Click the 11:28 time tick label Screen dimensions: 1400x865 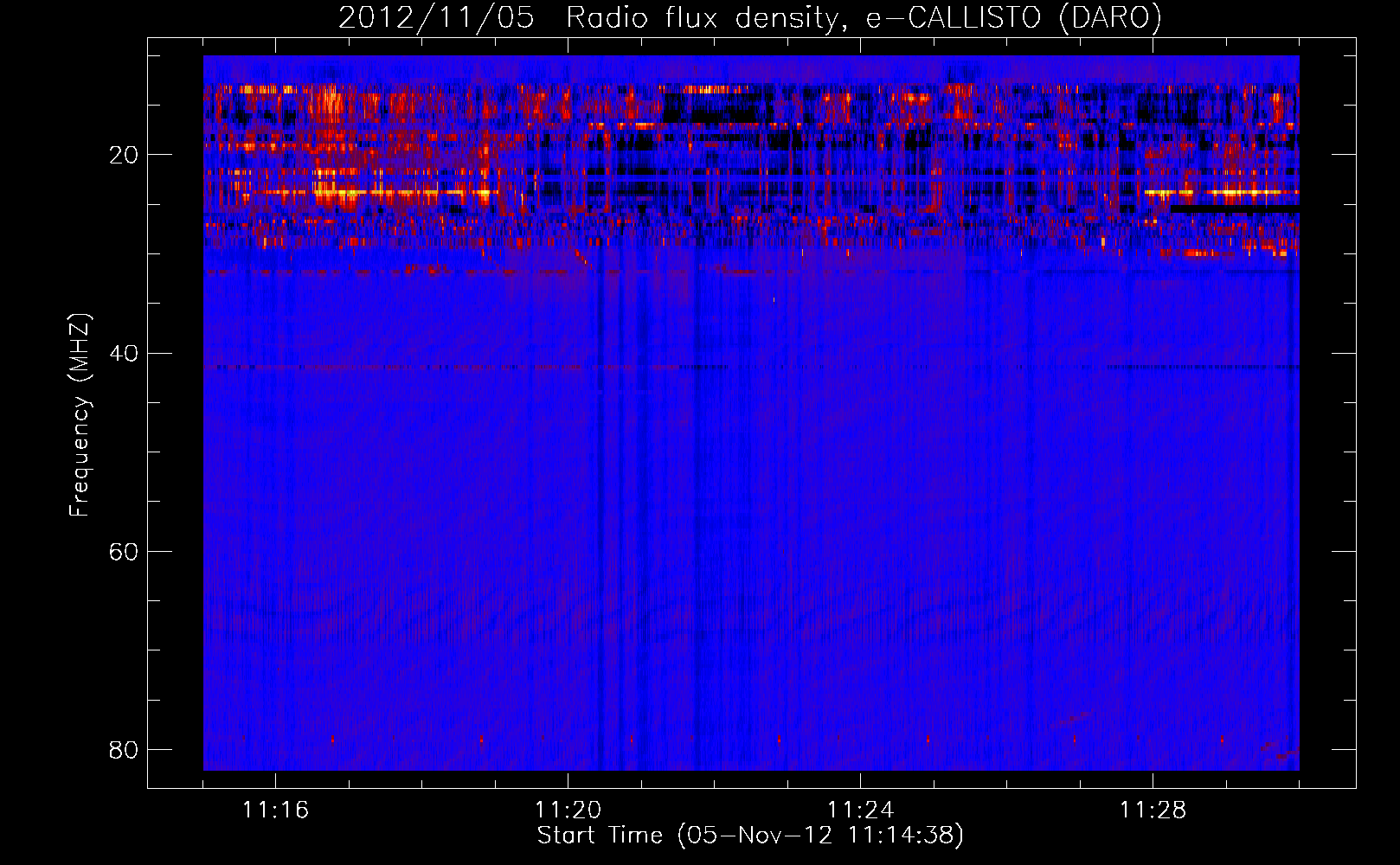click(x=1153, y=811)
